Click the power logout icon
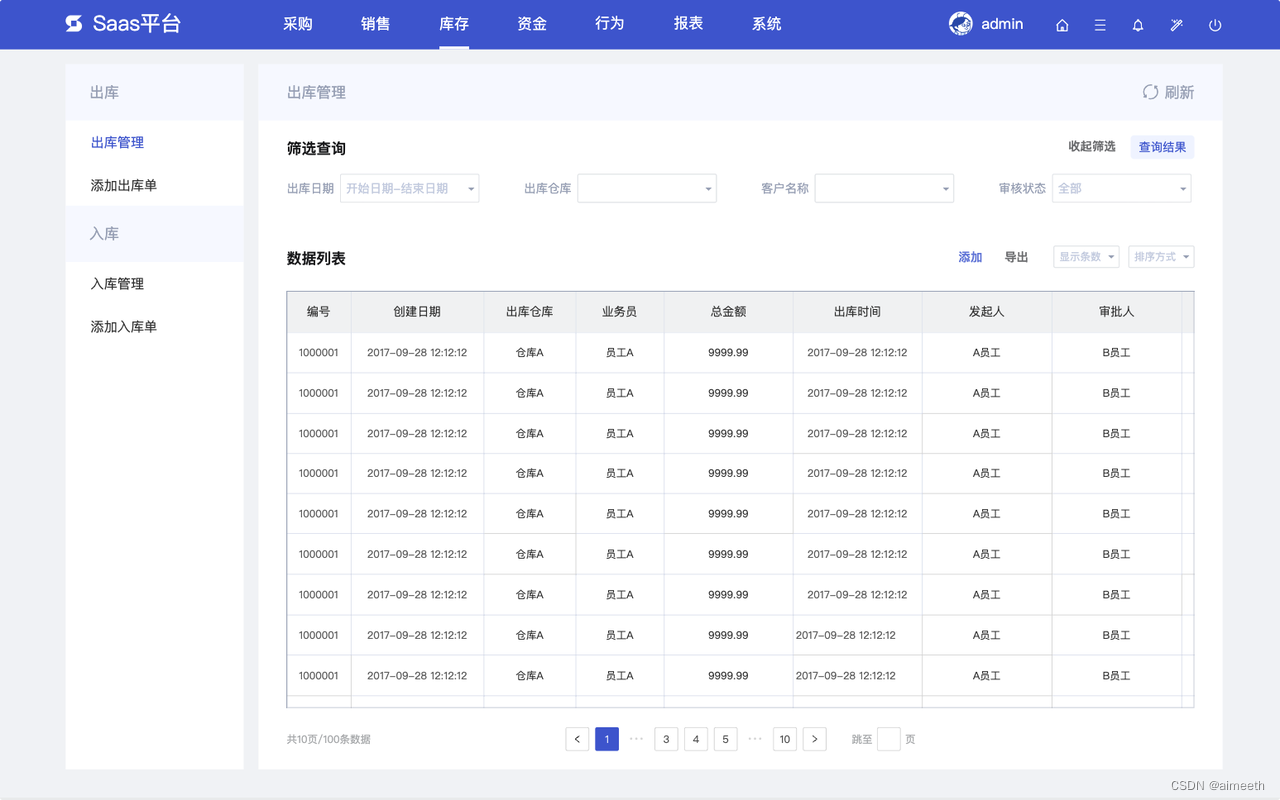 [x=1215, y=25]
